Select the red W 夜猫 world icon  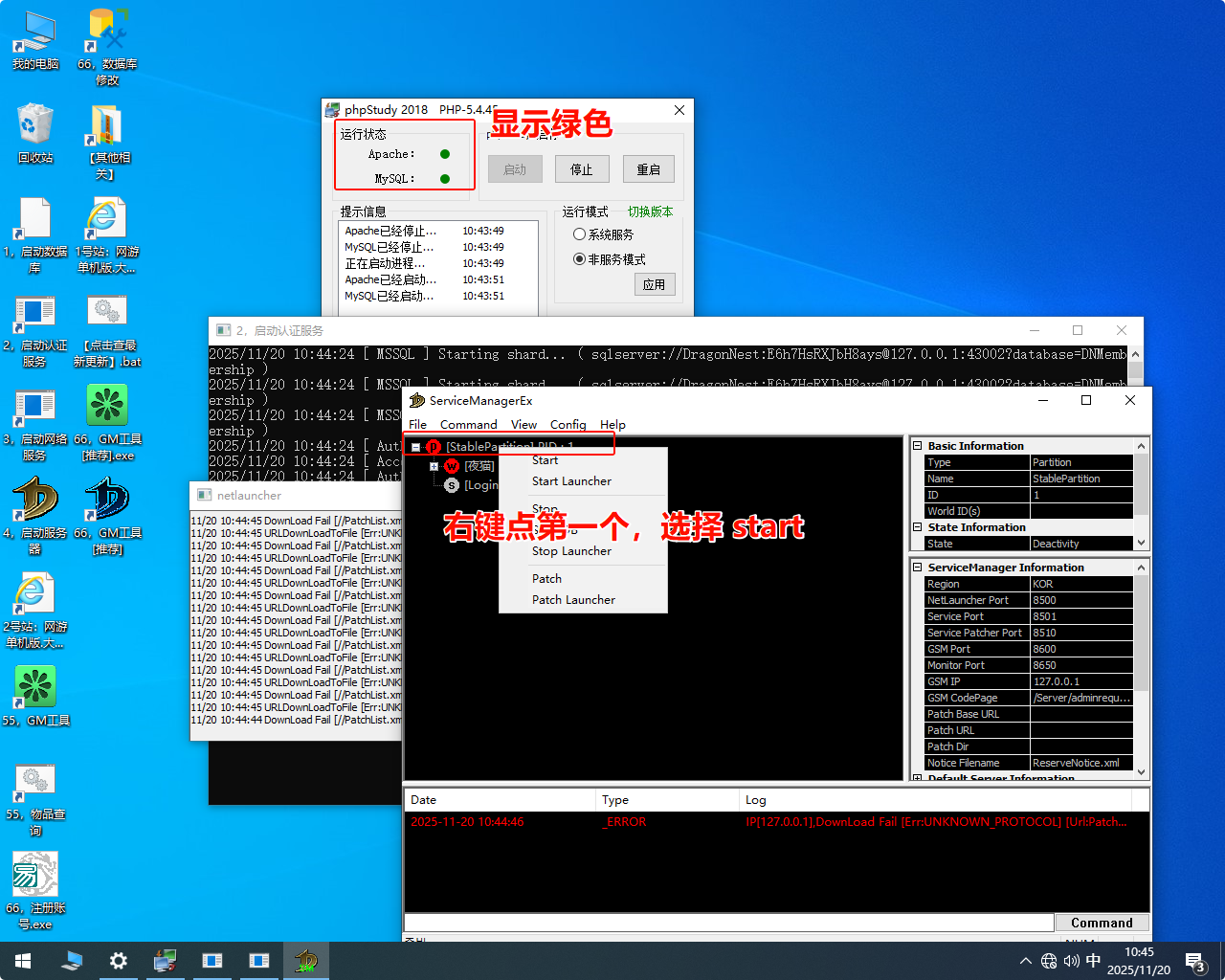click(452, 466)
